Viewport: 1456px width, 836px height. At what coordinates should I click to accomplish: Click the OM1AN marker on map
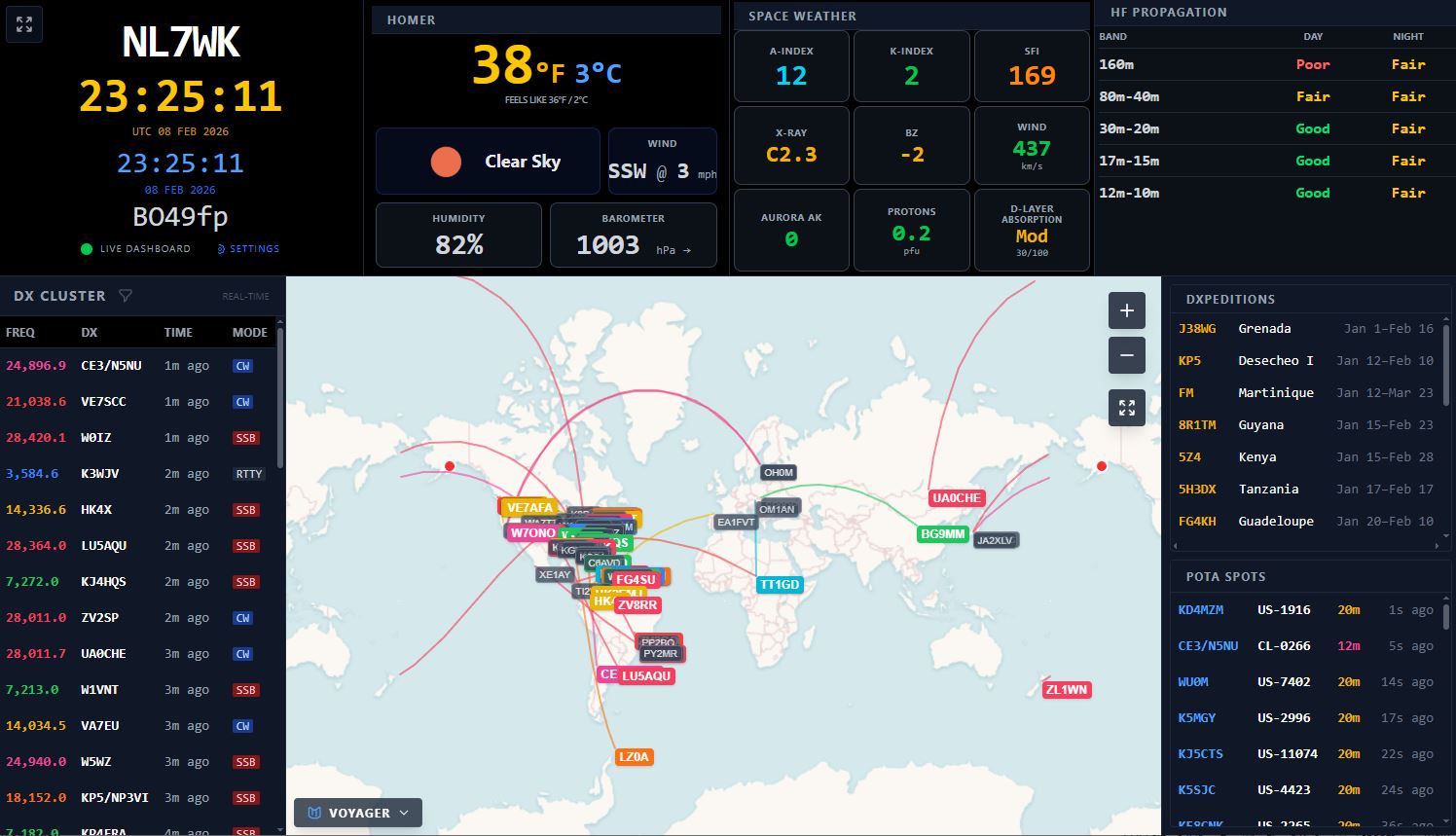click(777, 509)
